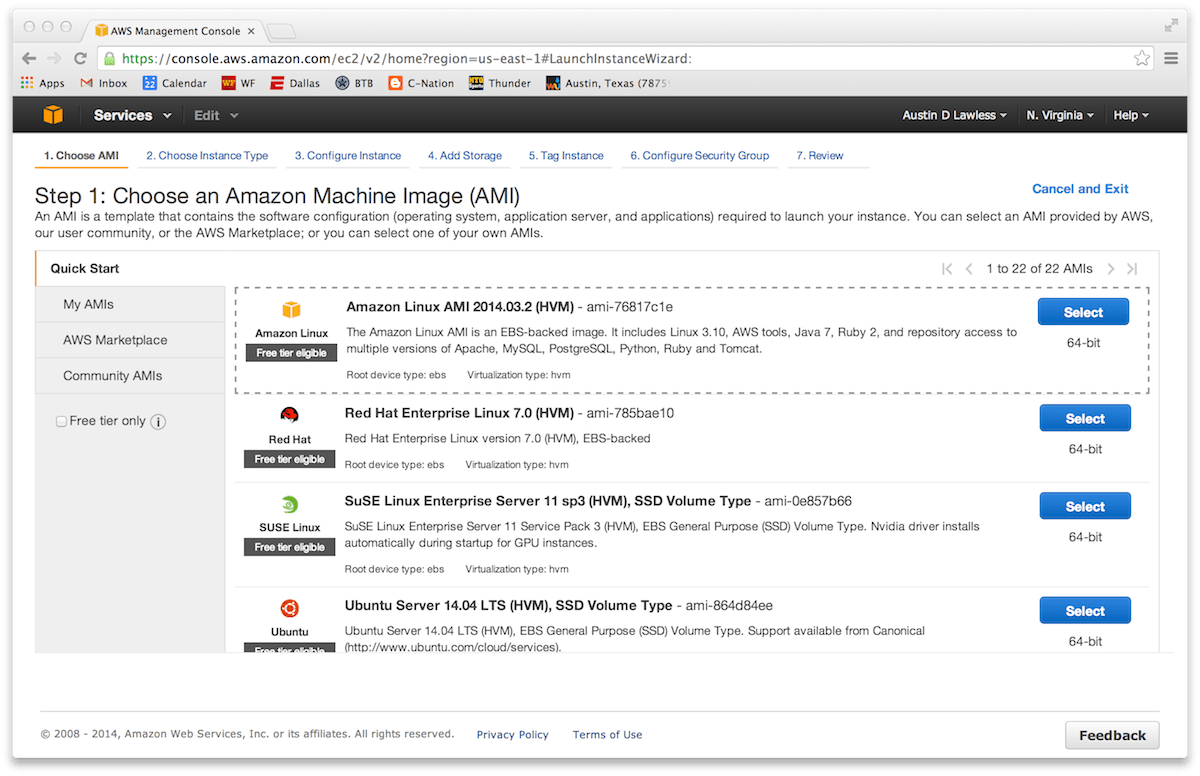Click the Amazon Linux Free tier eligible badge
The height and width of the screenshot is (776, 1200).
pyautogui.click(x=291, y=353)
